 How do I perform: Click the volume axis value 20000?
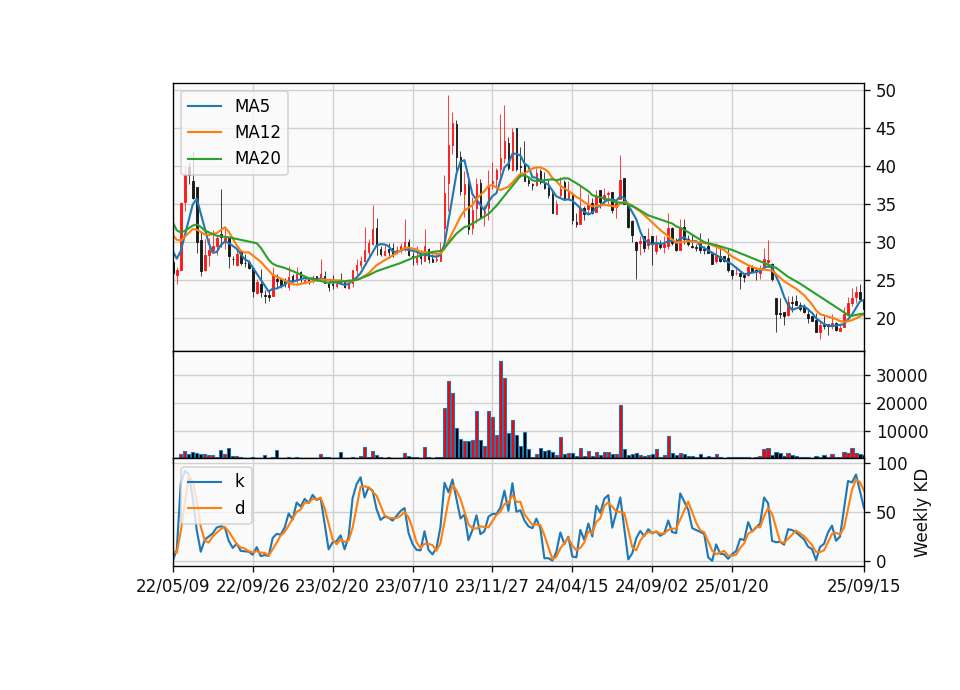[x=901, y=404]
